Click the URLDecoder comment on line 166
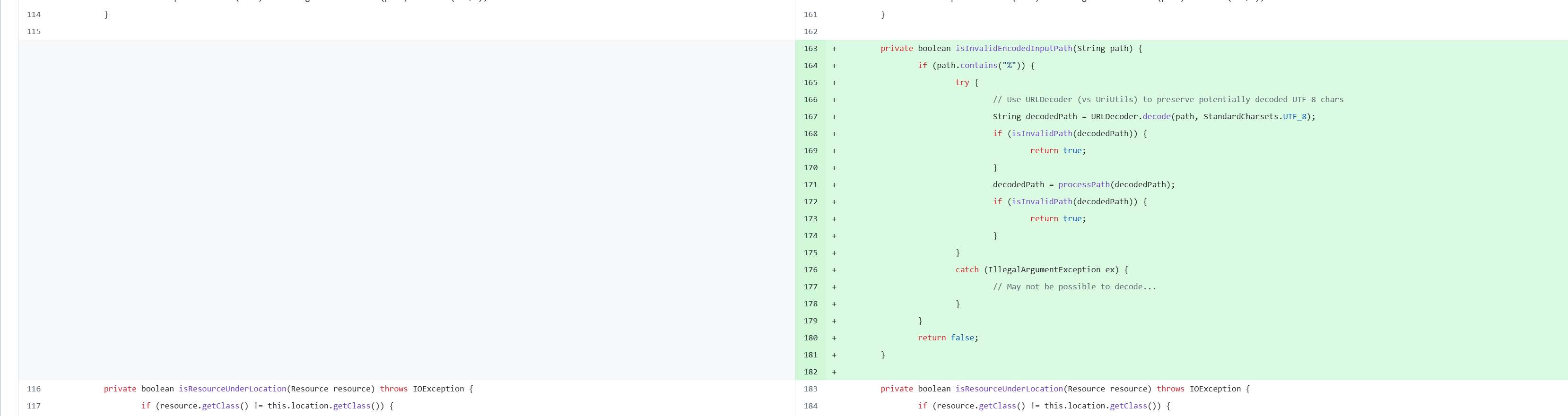Image resolution: width=1568 pixels, height=416 pixels. [1168, 100]
